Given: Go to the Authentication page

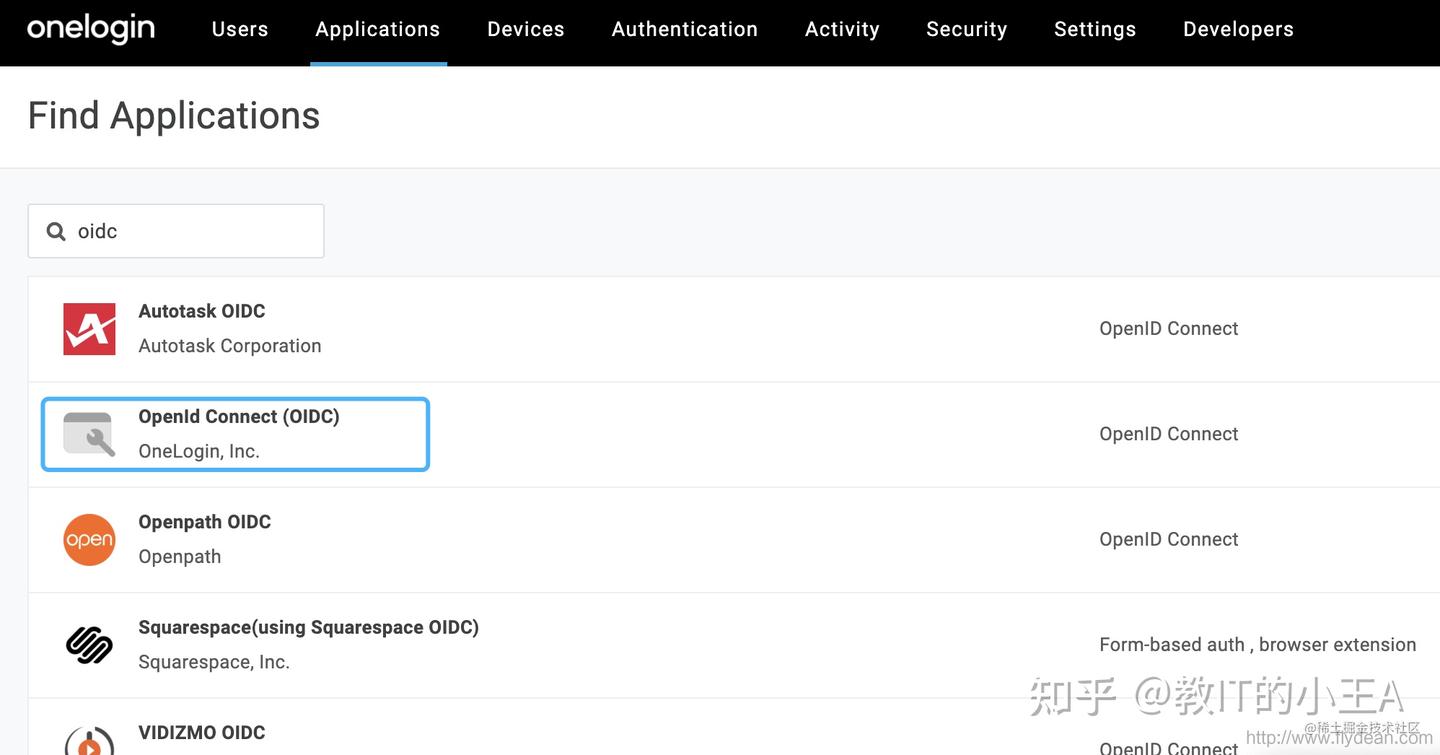Looking at the screenshot, I should point(684,29).
